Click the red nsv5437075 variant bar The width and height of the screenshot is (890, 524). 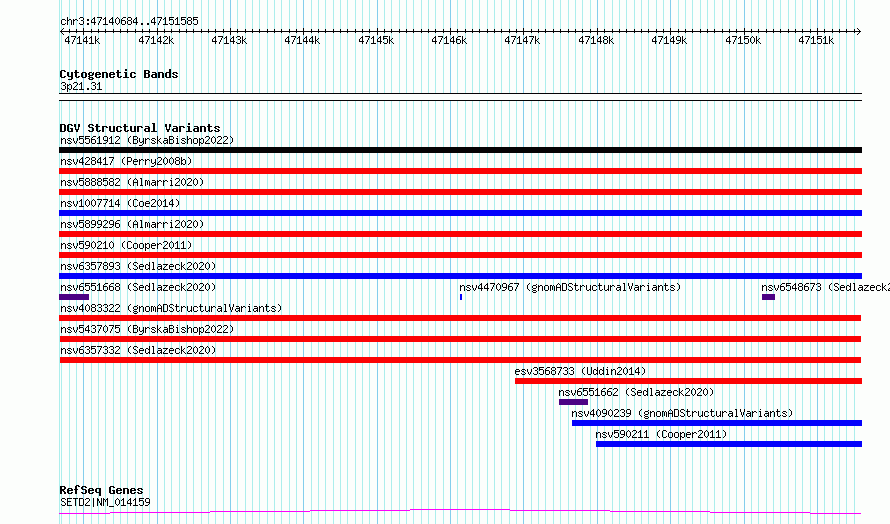(x=460, y=339)
